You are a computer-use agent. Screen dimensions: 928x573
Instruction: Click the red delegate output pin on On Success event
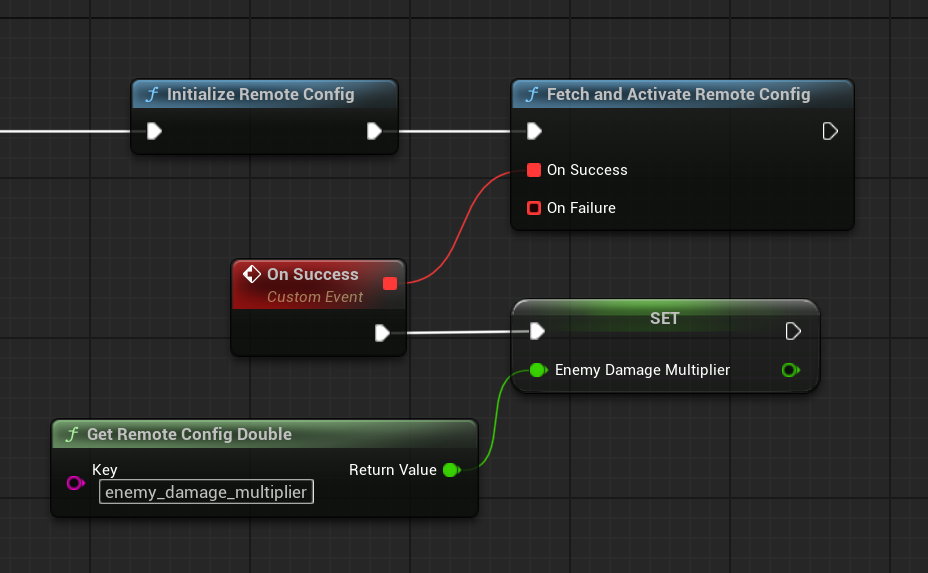point(390,283)
